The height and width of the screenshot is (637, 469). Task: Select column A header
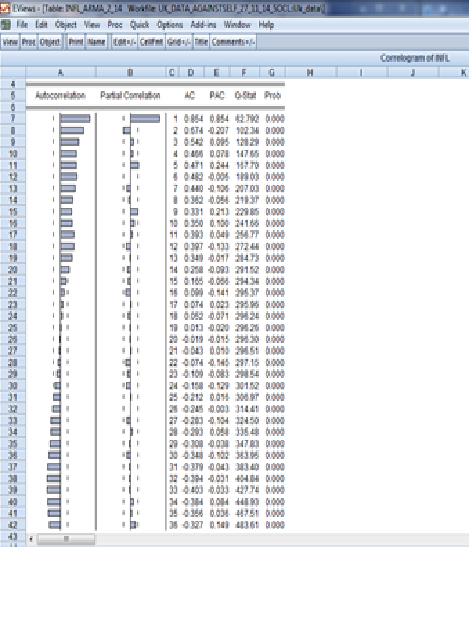(x=61, y=73)
